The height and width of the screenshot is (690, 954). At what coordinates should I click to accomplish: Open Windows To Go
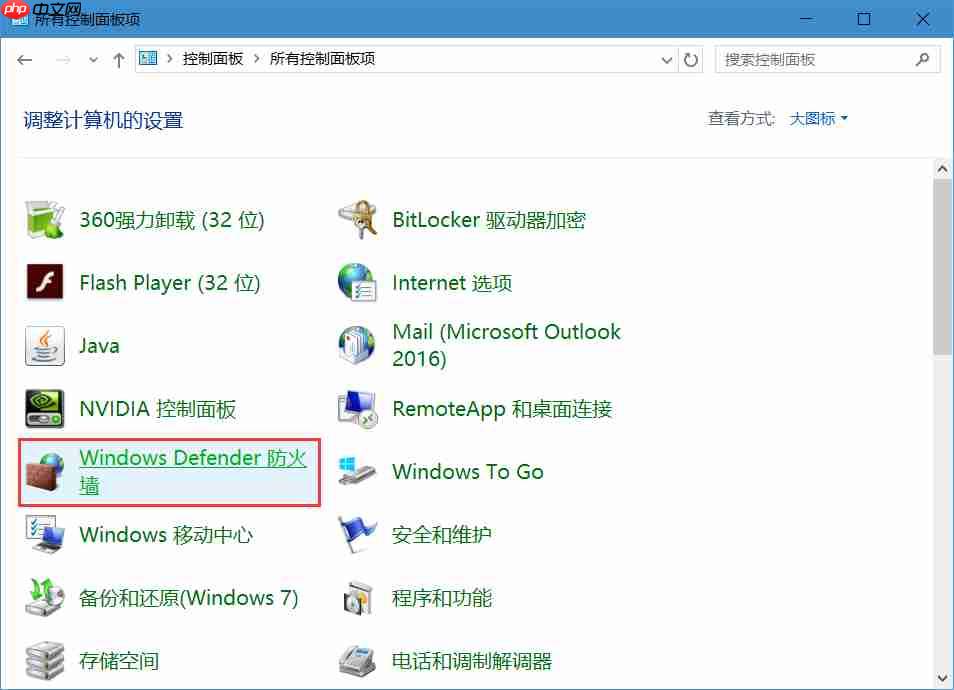click(468, 470)
